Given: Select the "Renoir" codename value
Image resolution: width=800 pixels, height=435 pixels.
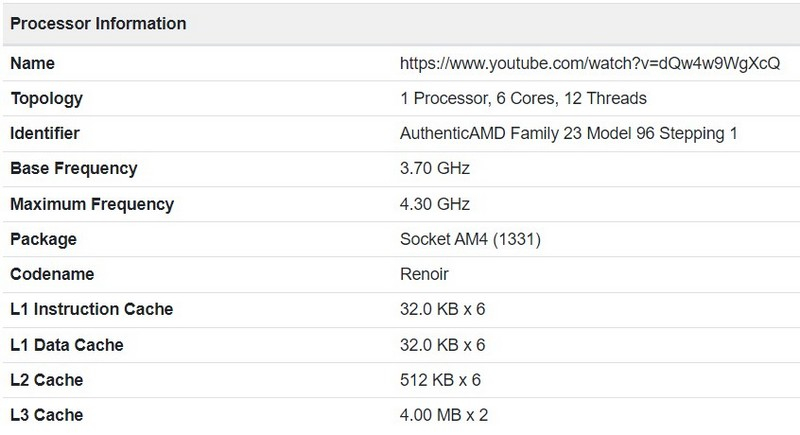Looking at the screenshot, I should [423, 274].
